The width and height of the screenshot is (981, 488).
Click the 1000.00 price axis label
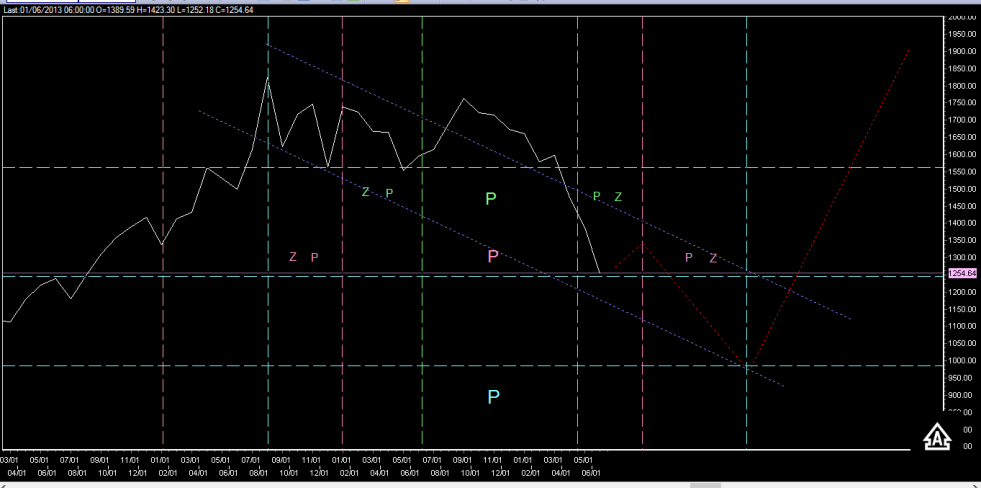click(962, 360)
